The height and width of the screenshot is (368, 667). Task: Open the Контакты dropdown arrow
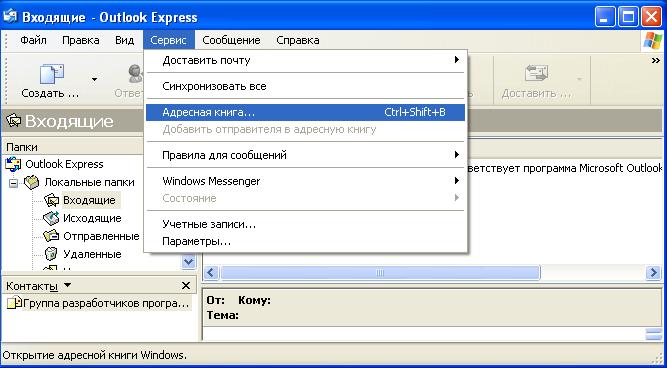click(67, 285)
